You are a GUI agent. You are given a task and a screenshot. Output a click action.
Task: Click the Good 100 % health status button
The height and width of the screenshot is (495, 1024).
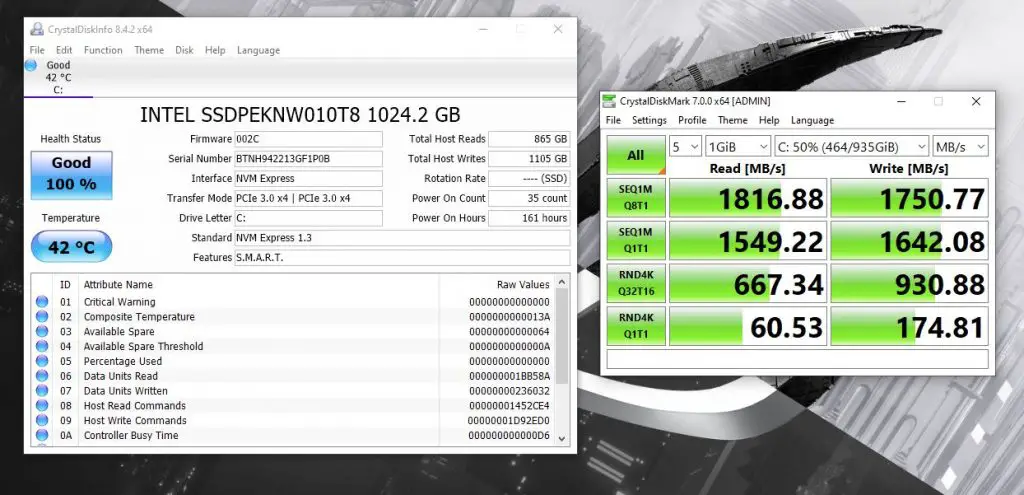[71, 175]
